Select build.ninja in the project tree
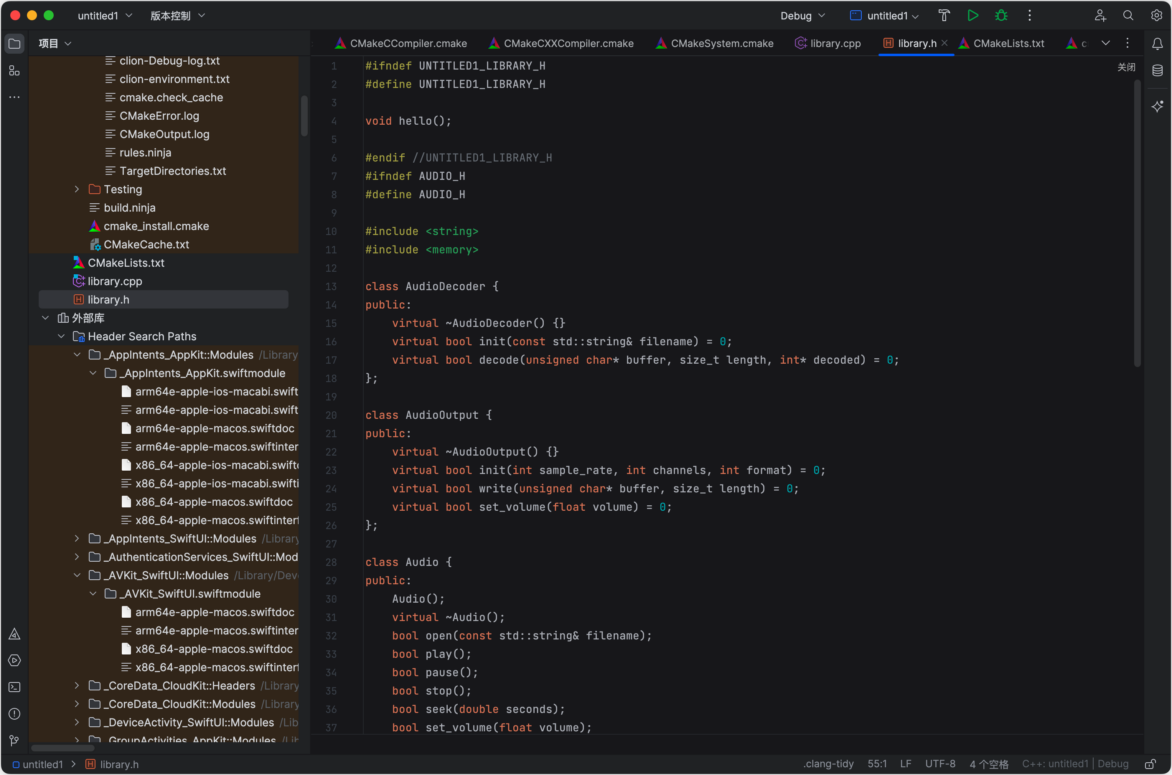1172x775 pixels. click(129, 208)
